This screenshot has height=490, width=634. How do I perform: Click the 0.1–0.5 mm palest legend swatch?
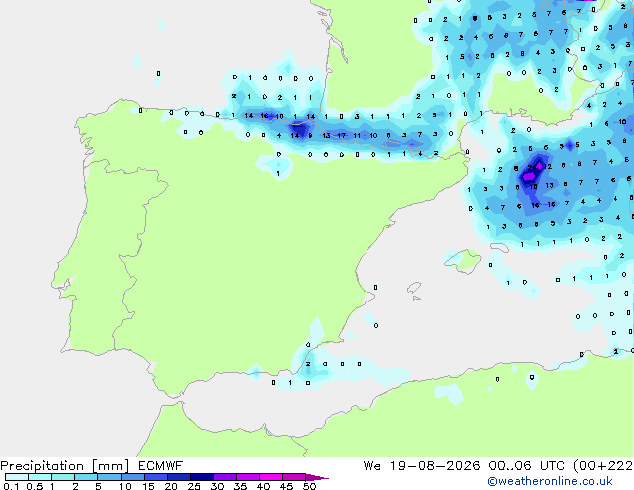pyautogui.click(x=17, y=477)
